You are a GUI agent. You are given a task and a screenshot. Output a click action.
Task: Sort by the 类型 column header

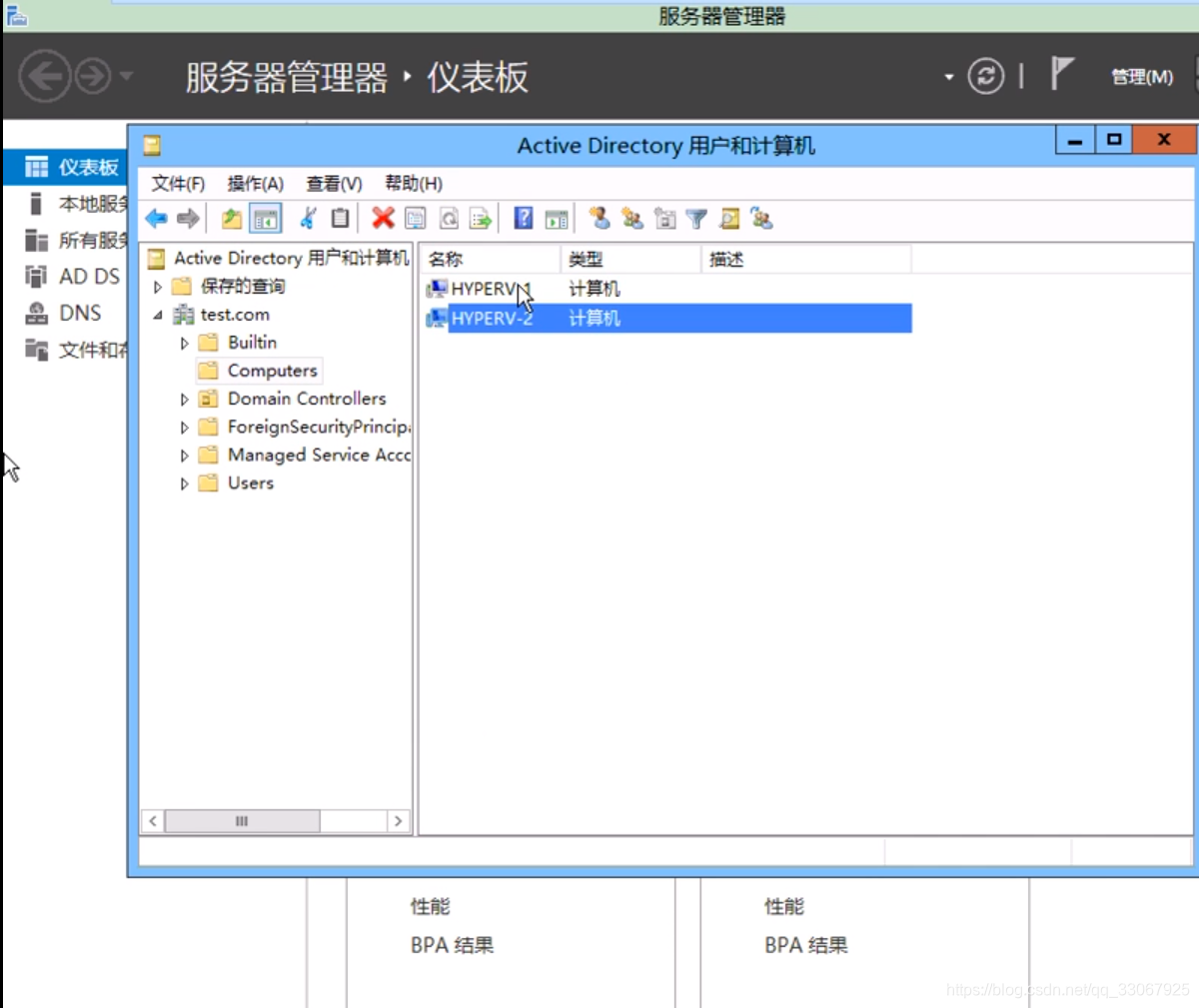[x=630, y=259]
